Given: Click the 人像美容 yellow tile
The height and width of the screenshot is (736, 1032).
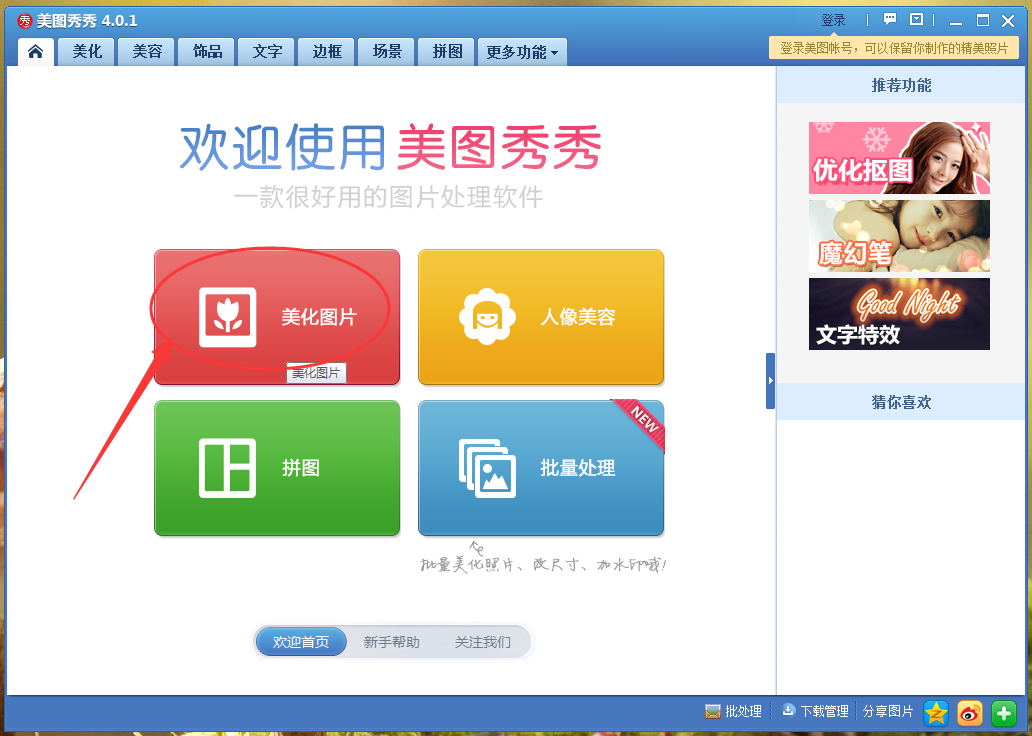Looking at the screenshot, I should pos(541,317).
